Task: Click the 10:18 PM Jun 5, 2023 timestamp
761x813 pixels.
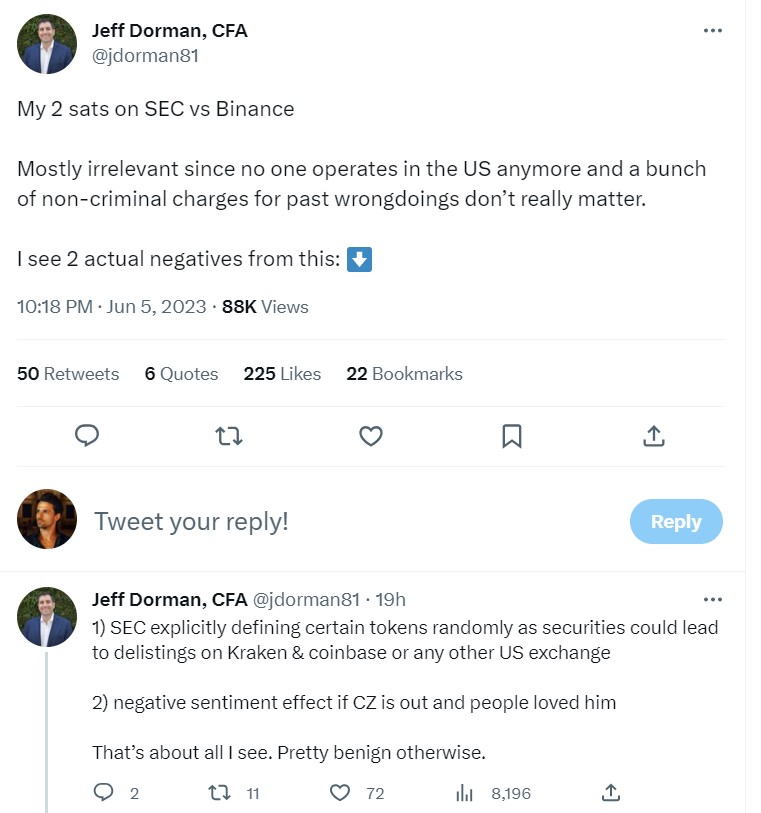Action: [112, 307]
